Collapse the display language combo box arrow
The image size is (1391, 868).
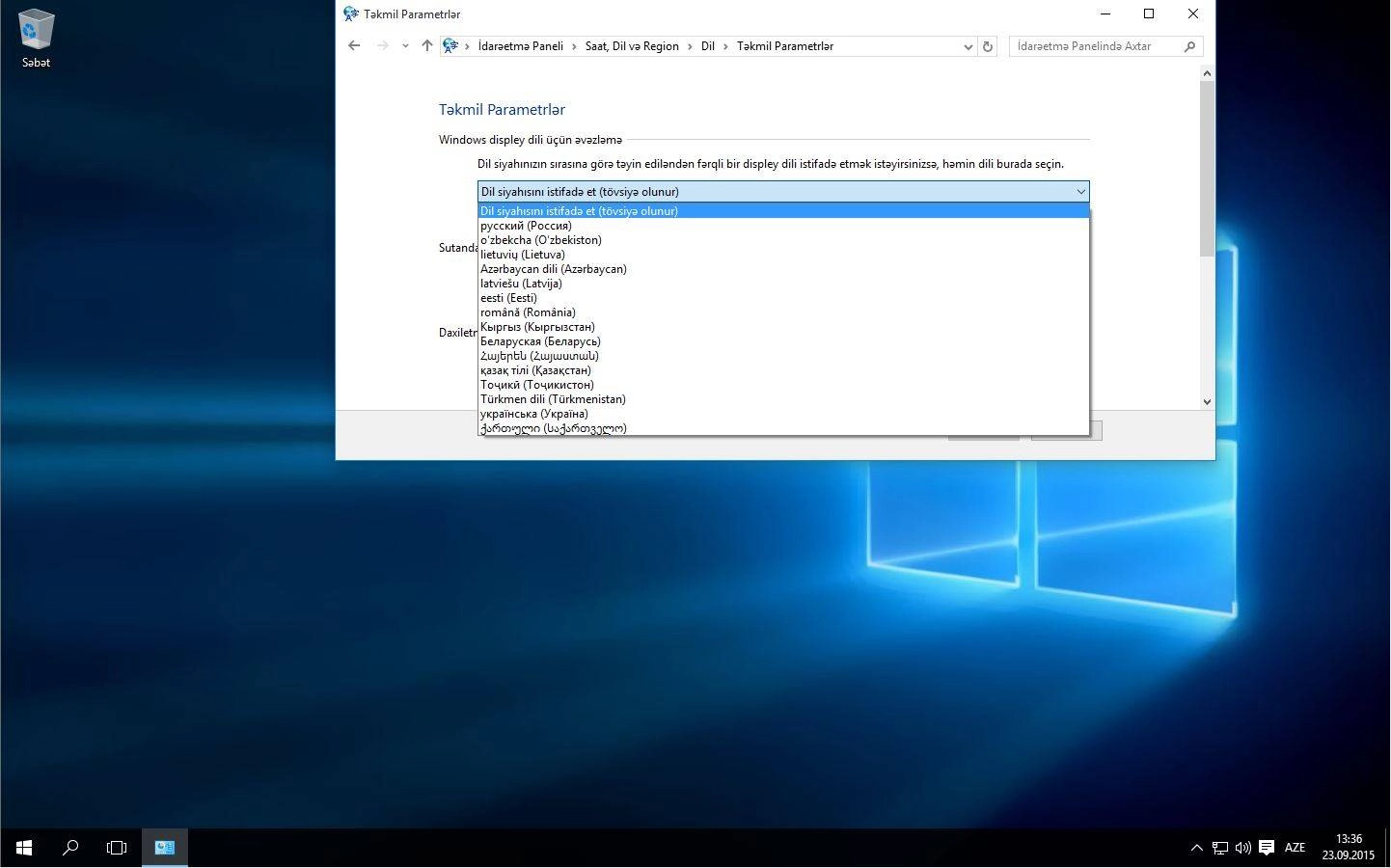point(1080,192)
